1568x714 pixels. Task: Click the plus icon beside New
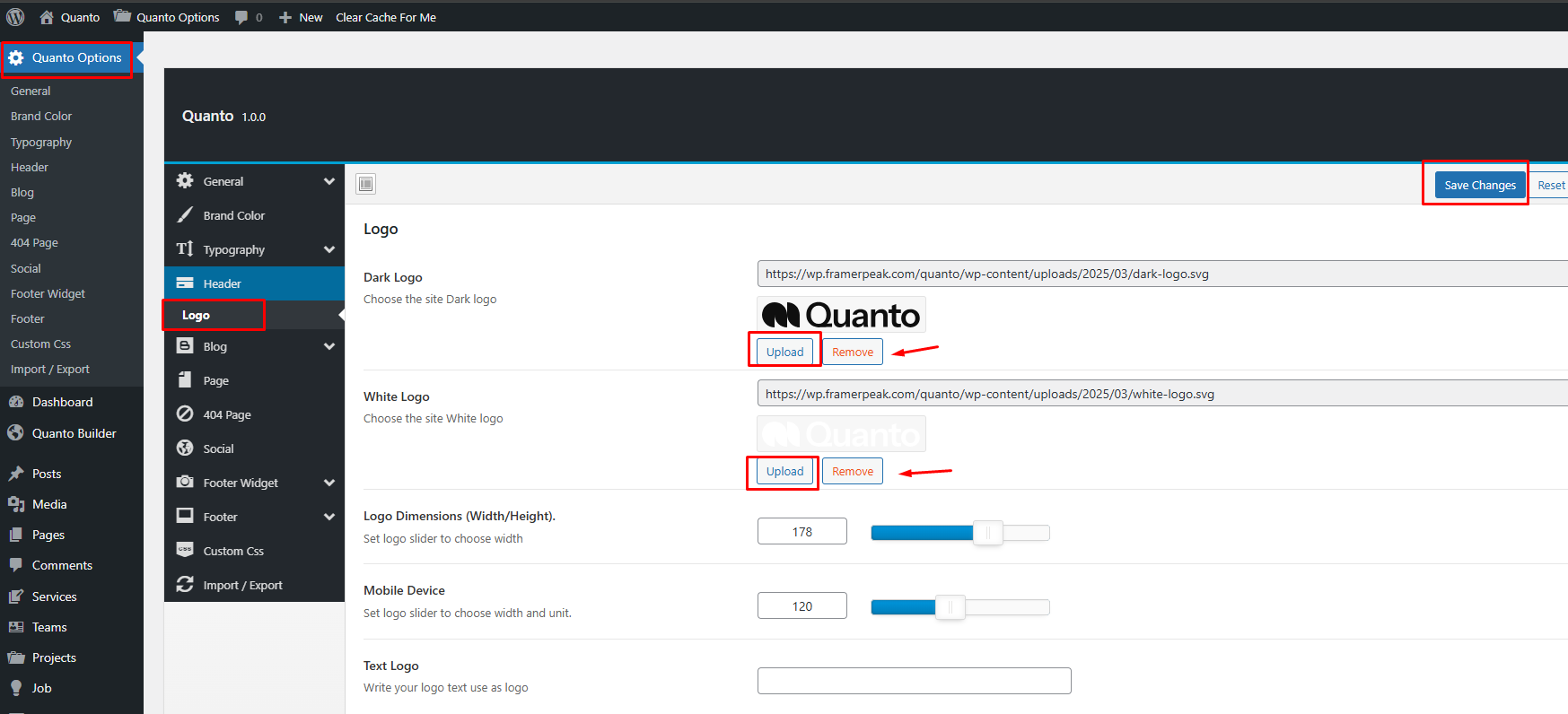[285, 17]
